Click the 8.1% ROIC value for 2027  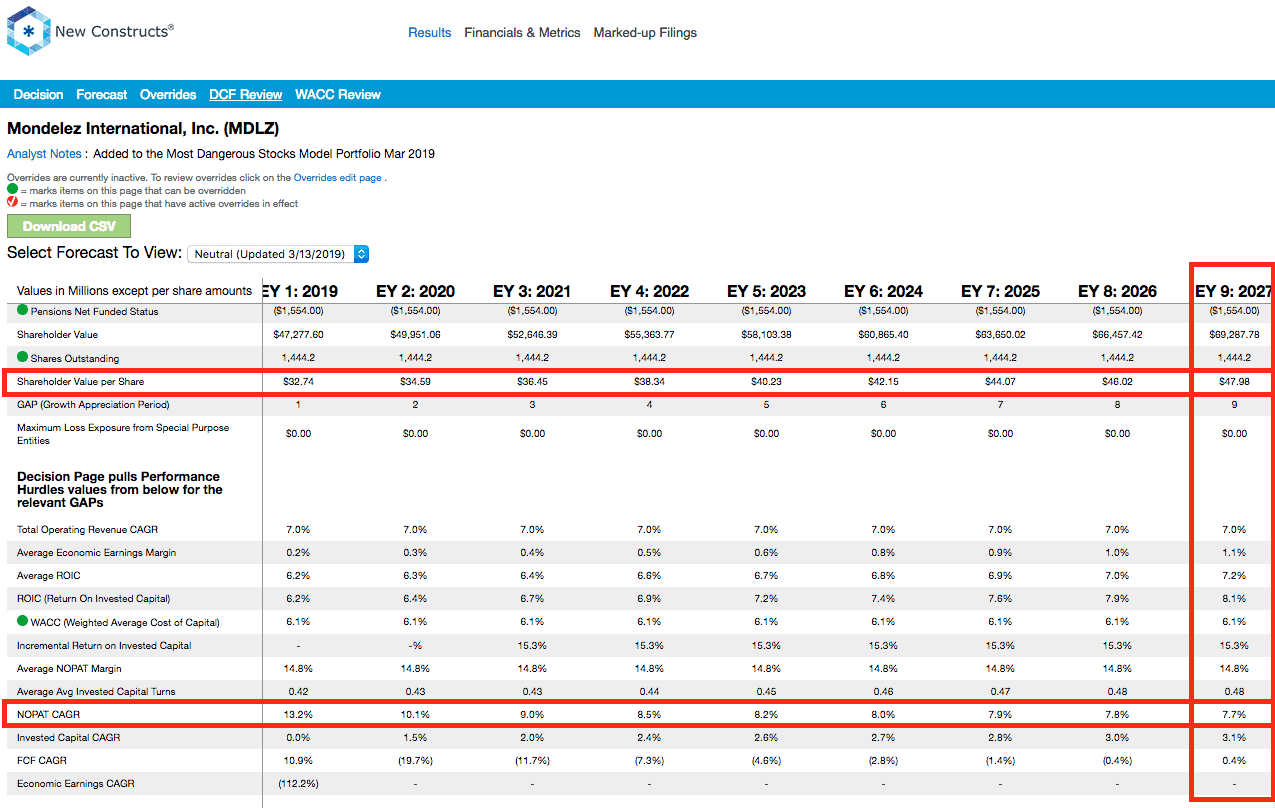pyautogui.click(x=1235, y=598)
